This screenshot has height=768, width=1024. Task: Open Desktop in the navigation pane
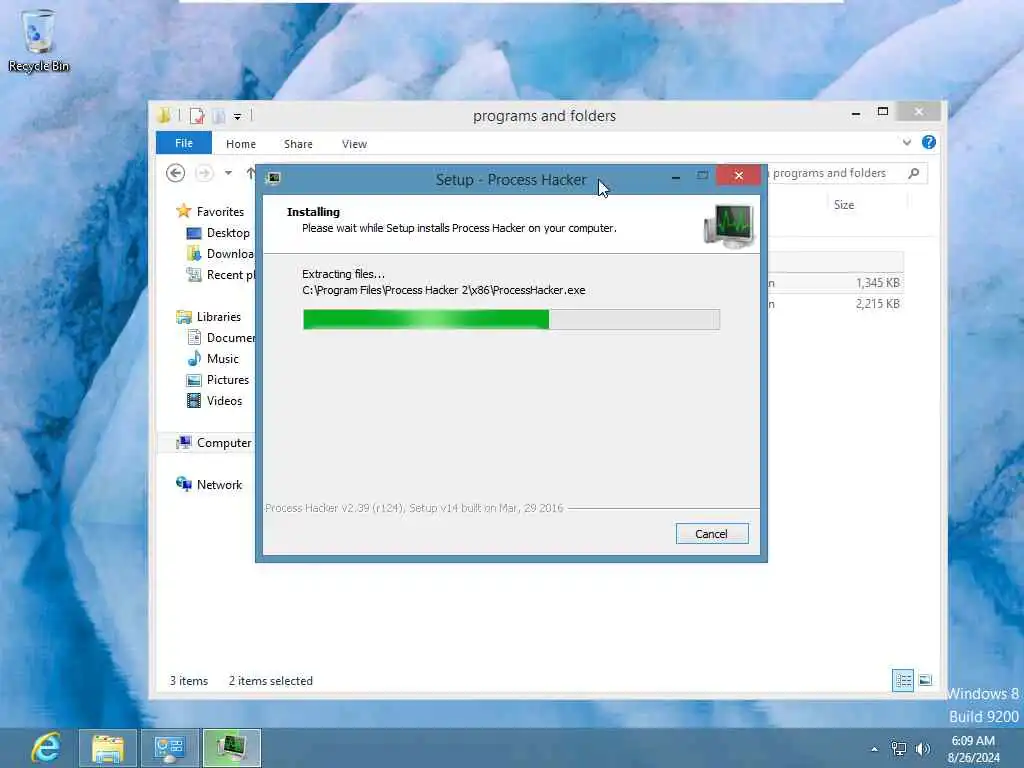[218, 232]
